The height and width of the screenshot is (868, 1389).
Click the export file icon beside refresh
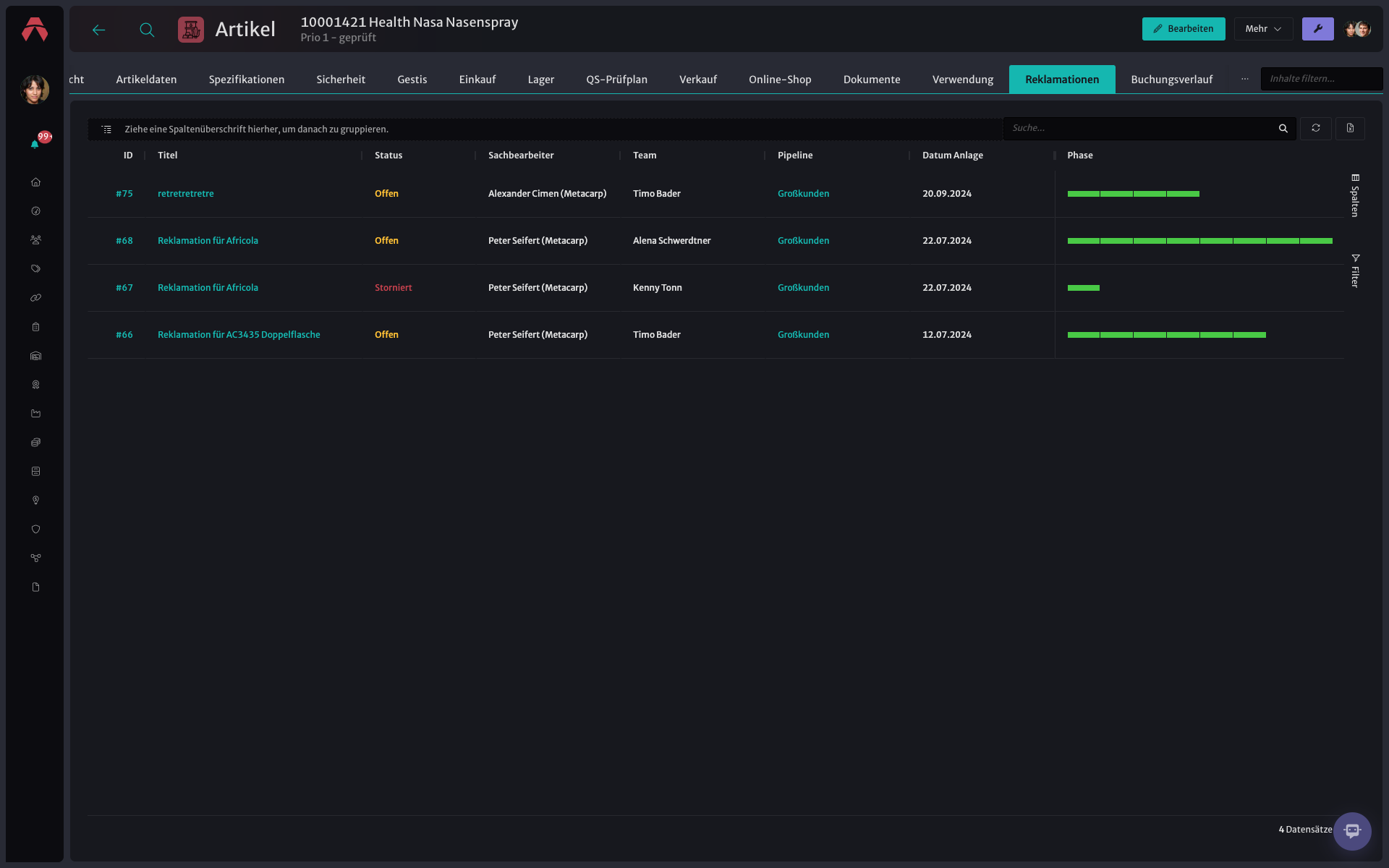click(1350, 129)
